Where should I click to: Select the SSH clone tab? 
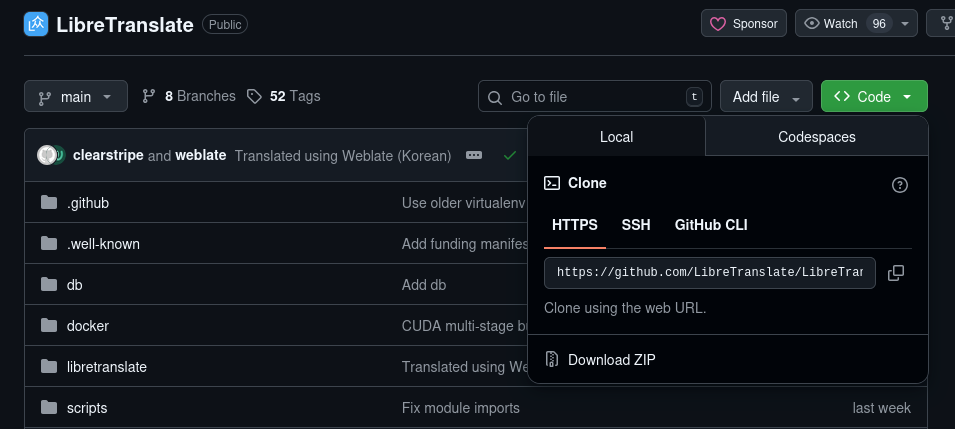pyautogui.click(x=636, y=225)
